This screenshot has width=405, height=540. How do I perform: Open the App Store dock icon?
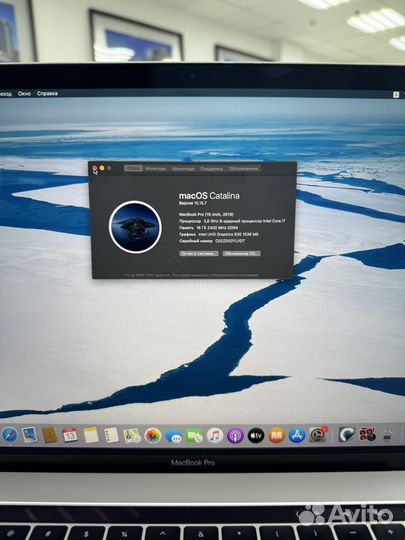tap(297, 436)
